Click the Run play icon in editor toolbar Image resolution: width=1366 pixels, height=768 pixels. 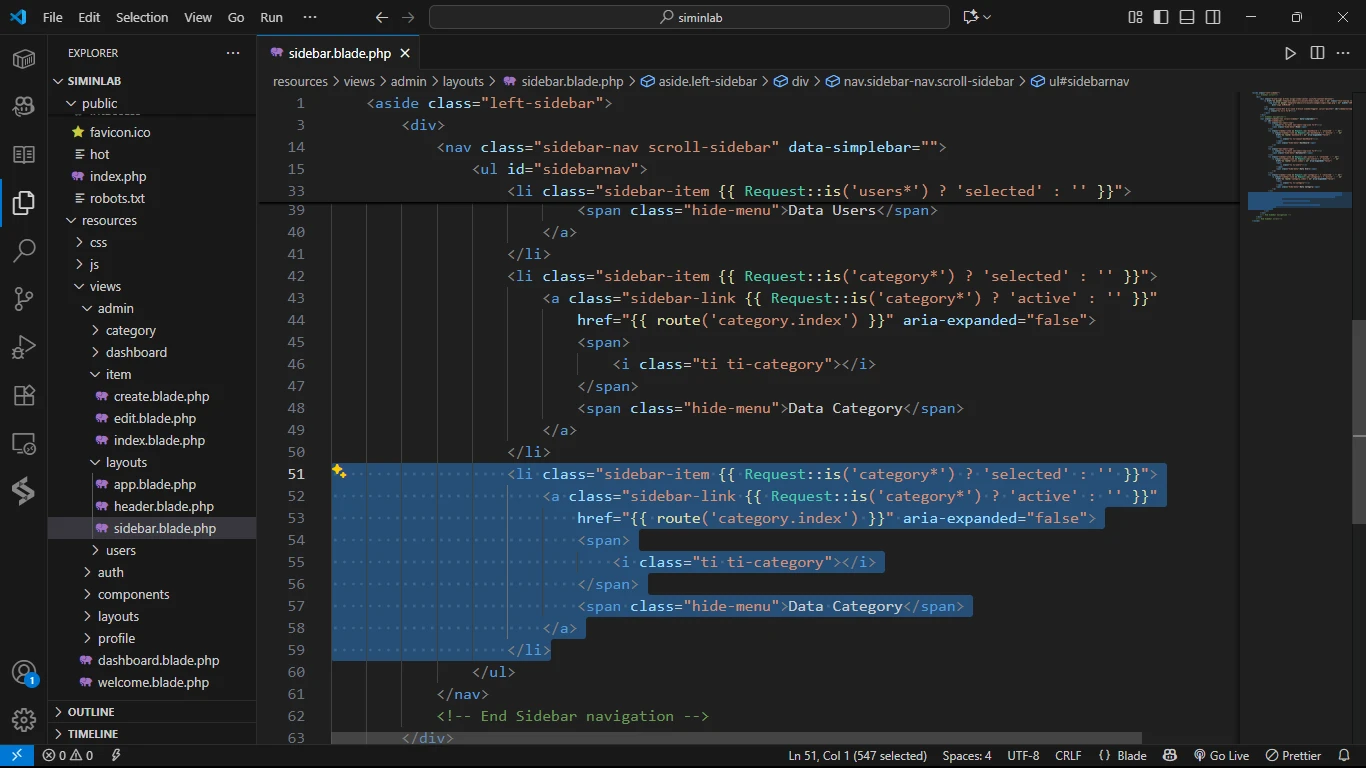(x=1290, y=53)
